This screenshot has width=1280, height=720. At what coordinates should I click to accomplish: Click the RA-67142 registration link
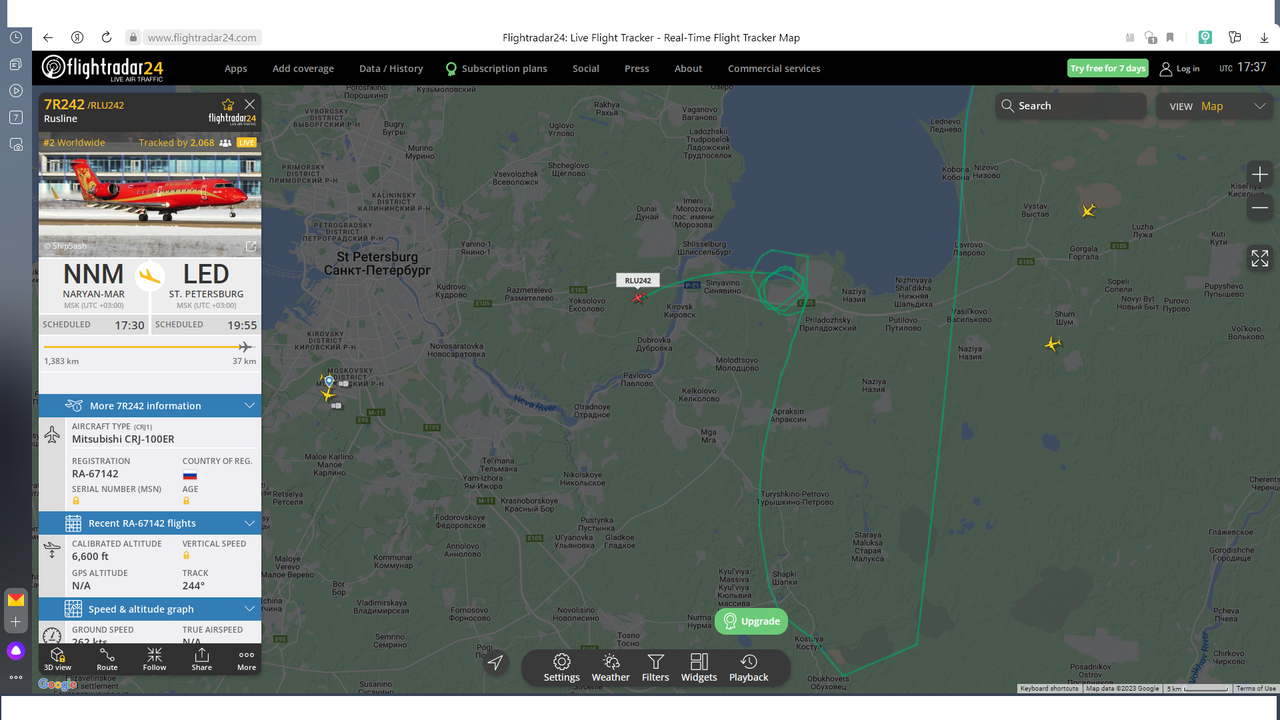click(x=95, y=474)
